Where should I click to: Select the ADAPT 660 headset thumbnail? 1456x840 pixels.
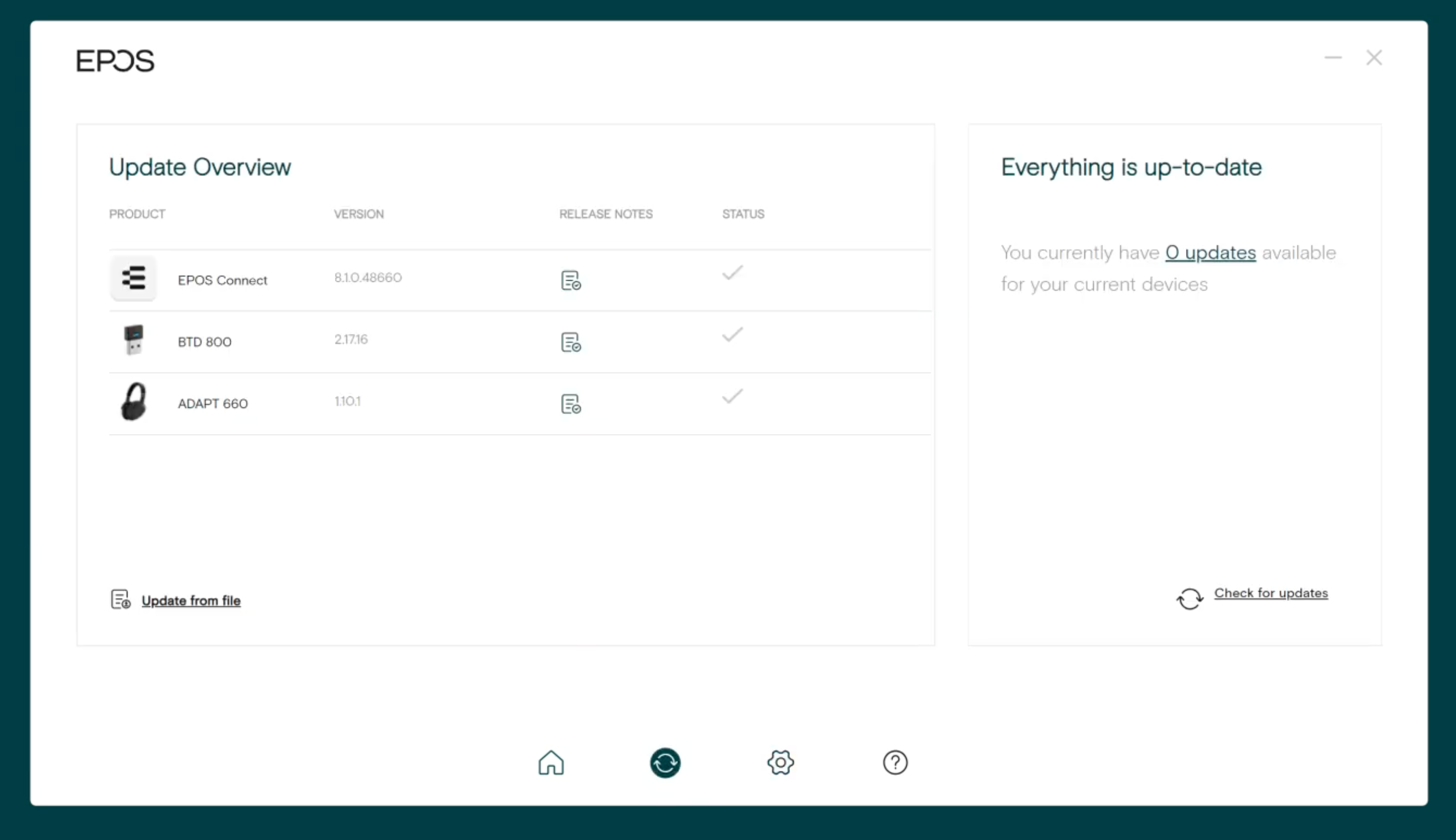coord(133,402)
